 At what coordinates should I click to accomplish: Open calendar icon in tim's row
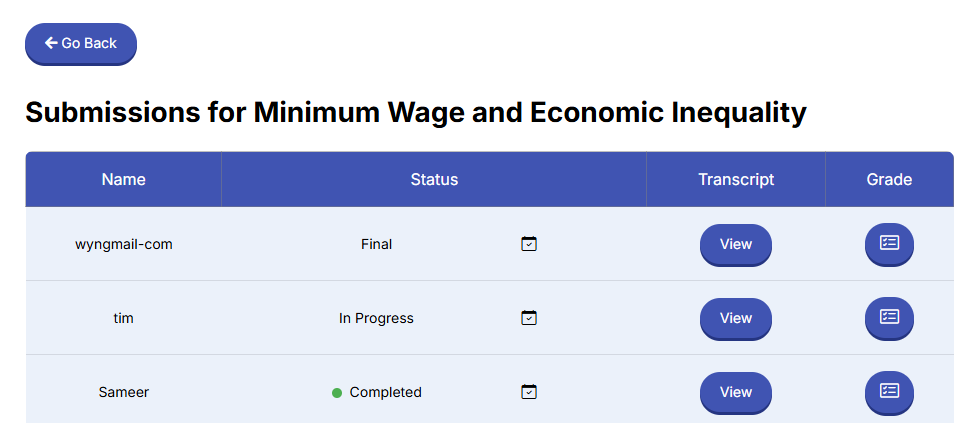(x=529, y=318)
